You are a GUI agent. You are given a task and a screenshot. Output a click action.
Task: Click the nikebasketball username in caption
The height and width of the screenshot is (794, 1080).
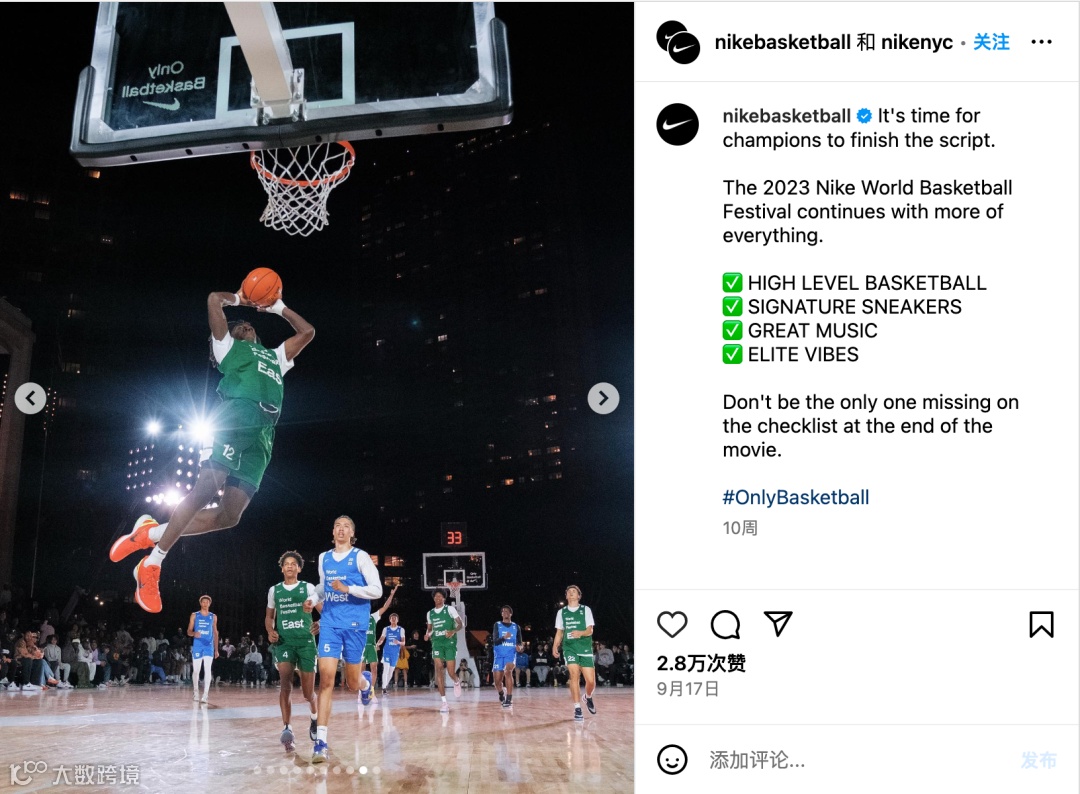787,116
